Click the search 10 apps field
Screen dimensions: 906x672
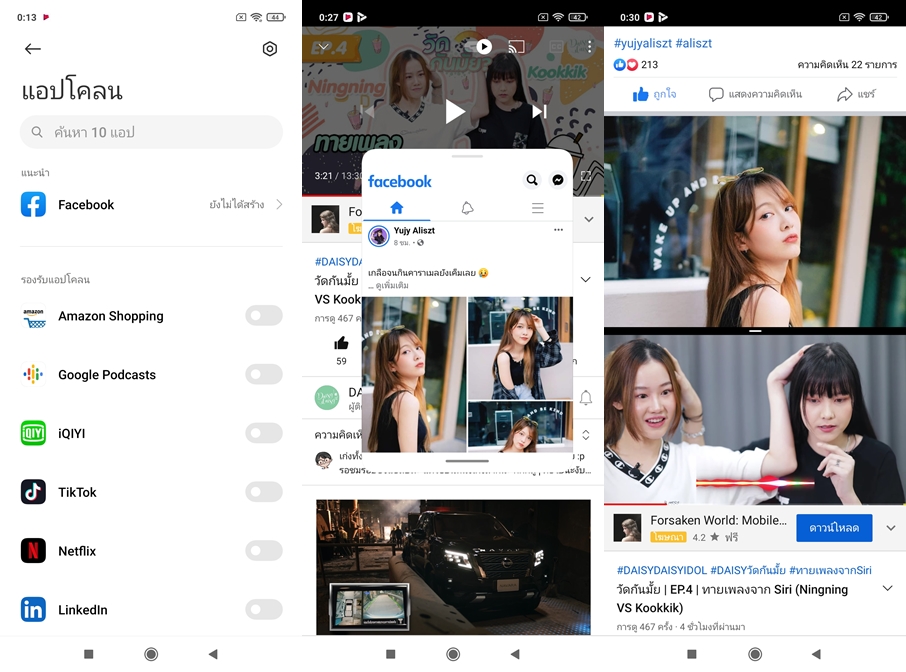(151, 132)
